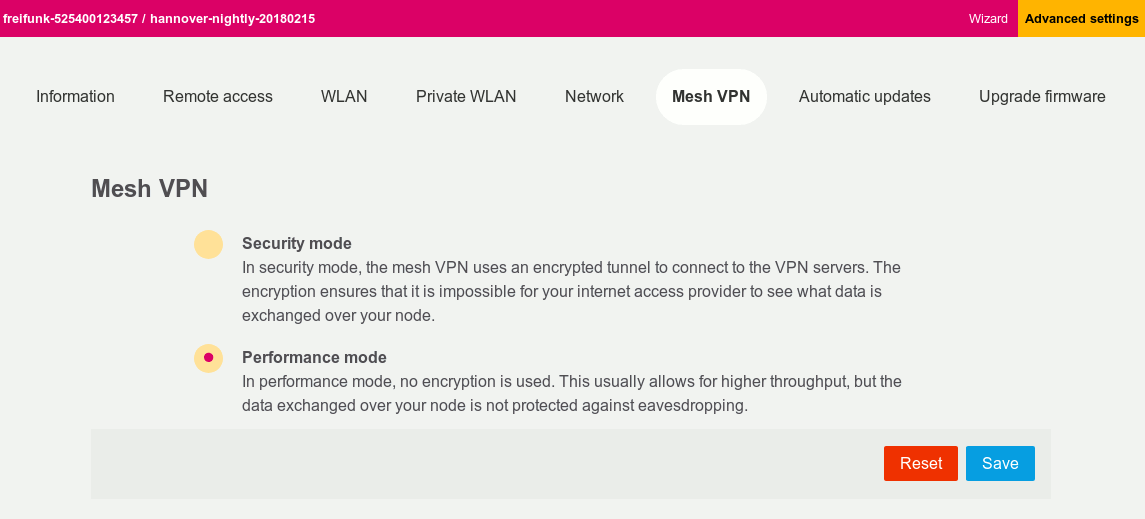This screenshot has height=519, width=1145.
Task: Go to the Upgrade firmware tab
Action: (x=1042, y=97)
